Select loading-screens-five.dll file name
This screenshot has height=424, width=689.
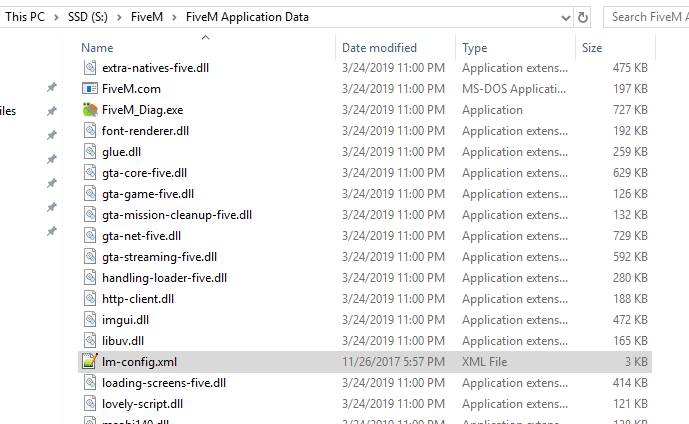pyautogui.click(x=164, y=383)
